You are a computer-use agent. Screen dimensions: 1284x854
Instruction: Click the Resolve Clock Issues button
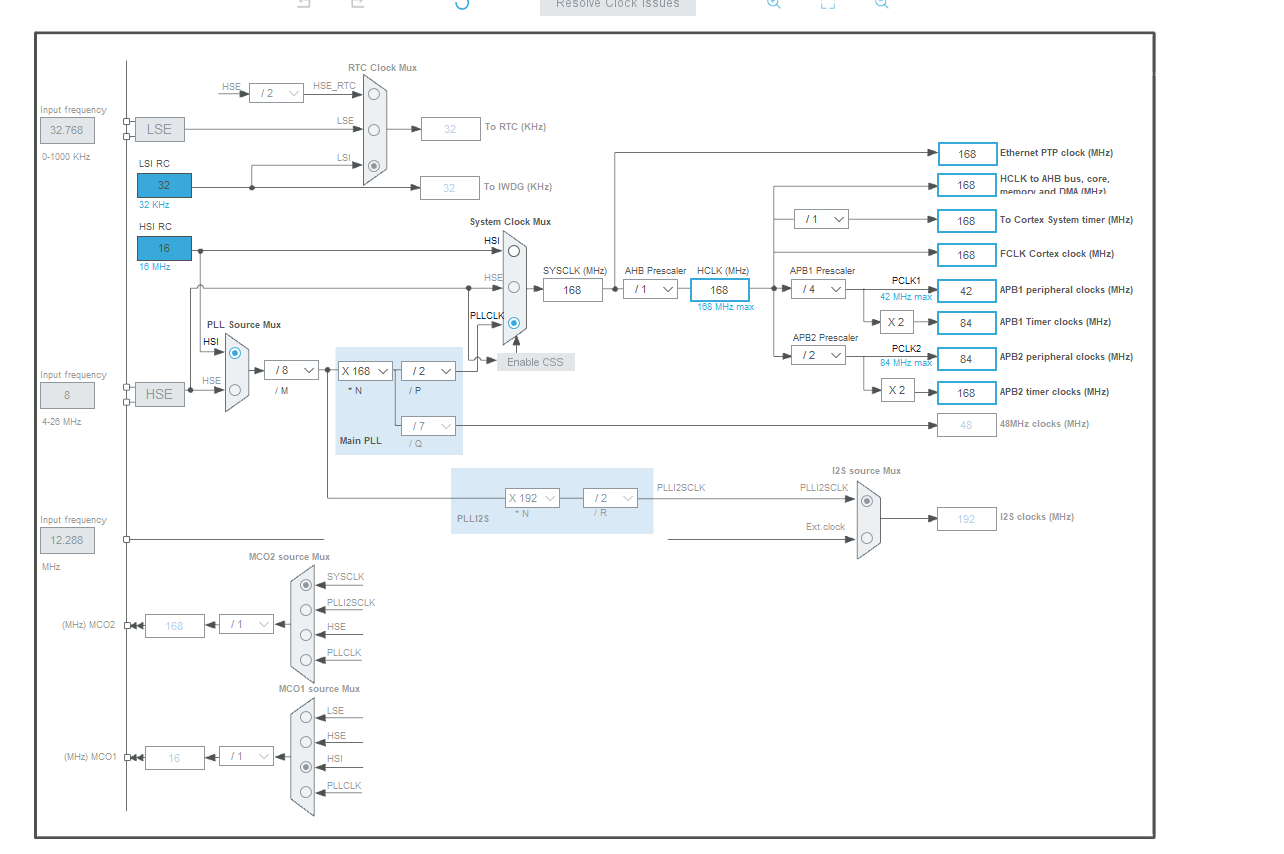617,6
